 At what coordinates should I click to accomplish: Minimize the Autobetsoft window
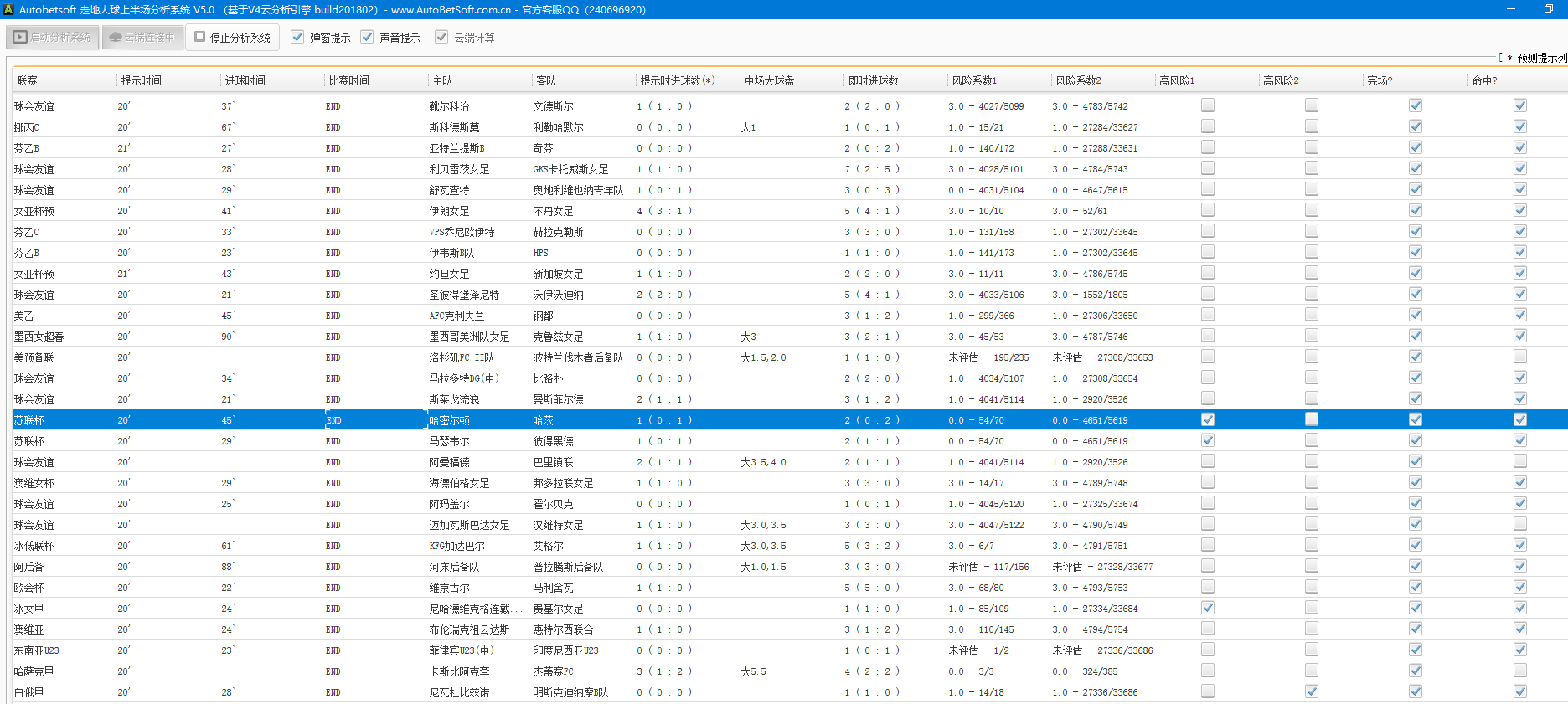coord(1510,9)
